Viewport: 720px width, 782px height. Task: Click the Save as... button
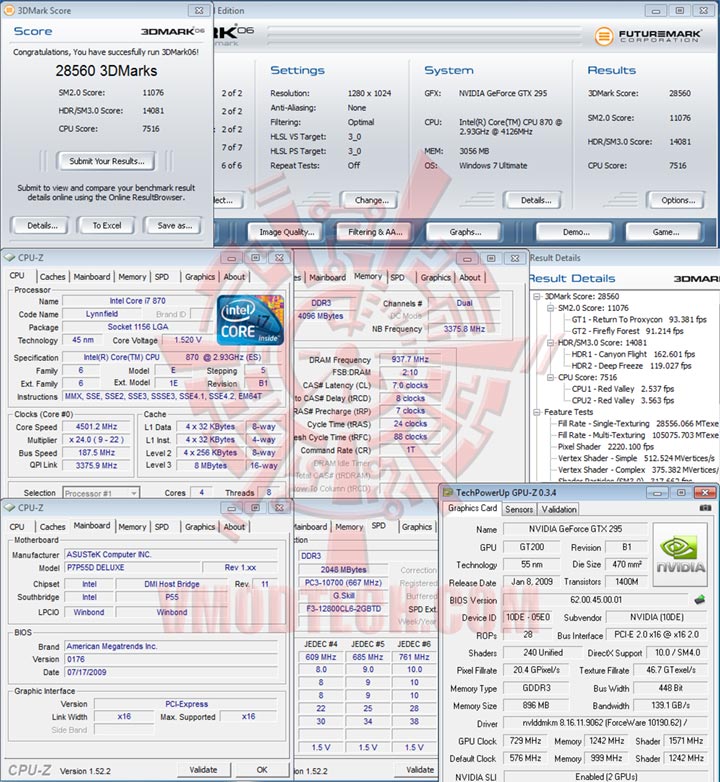coord(175,225)
